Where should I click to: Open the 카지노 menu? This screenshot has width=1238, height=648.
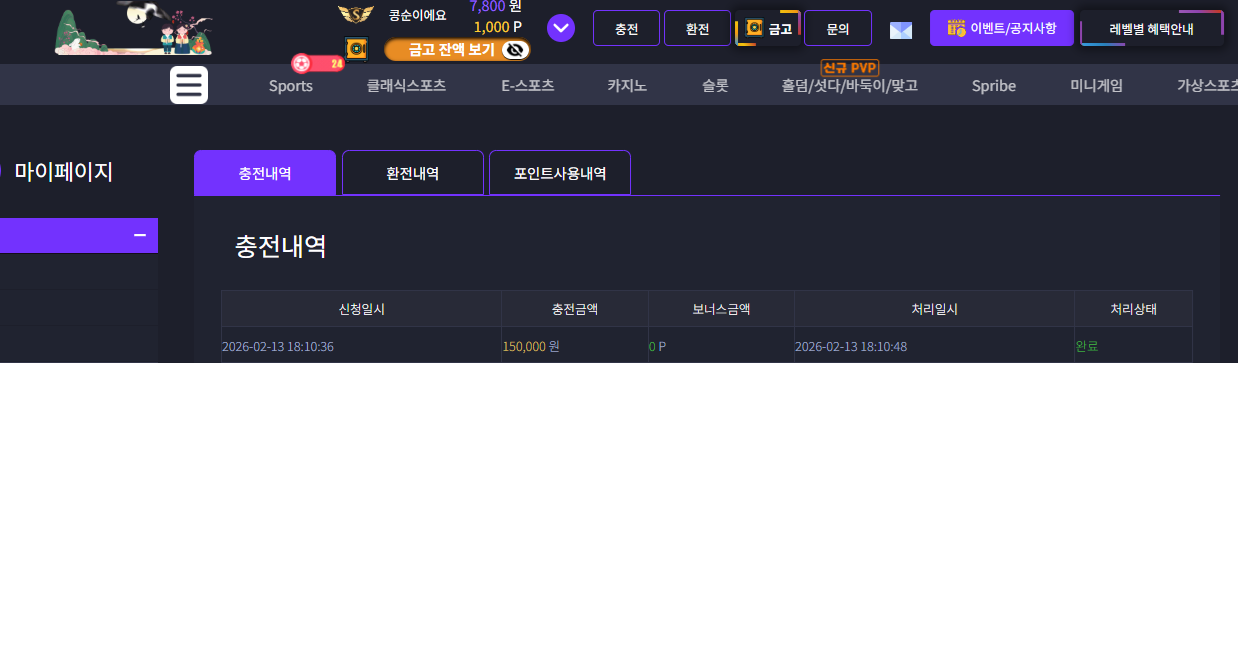627,86
